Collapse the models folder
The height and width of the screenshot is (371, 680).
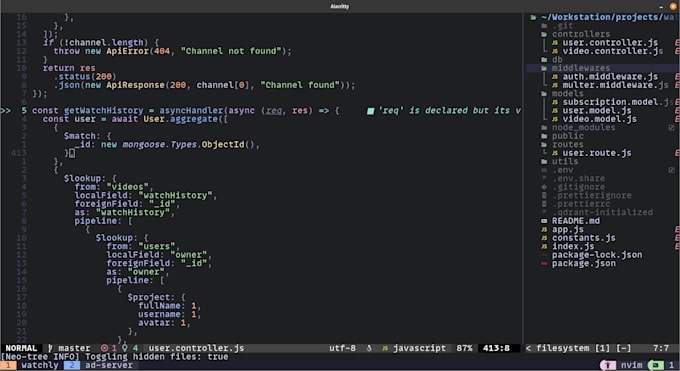[567, 94]
